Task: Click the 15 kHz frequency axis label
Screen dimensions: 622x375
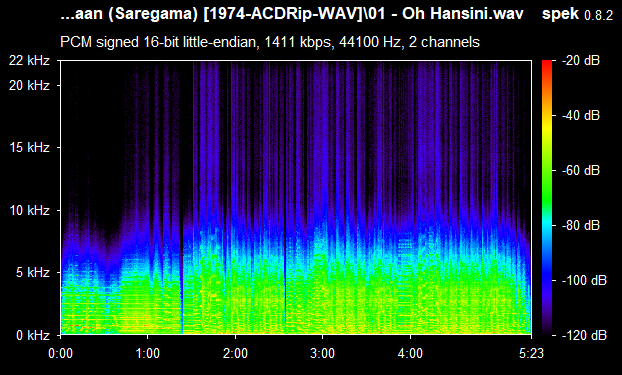Action: pos(29,148)
